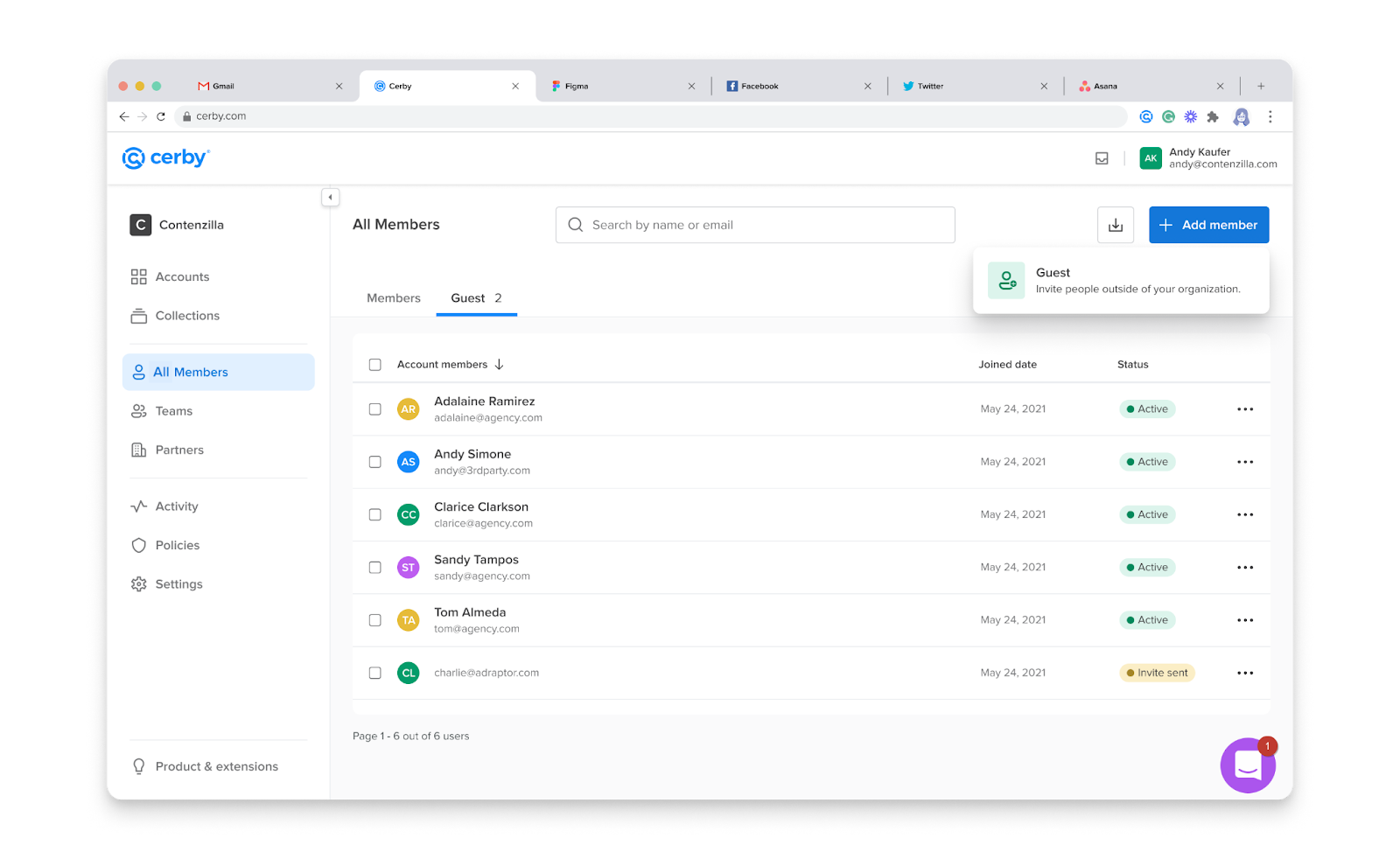Click the Cerby logo in header
1400x859 pixels.
point(166,157)
